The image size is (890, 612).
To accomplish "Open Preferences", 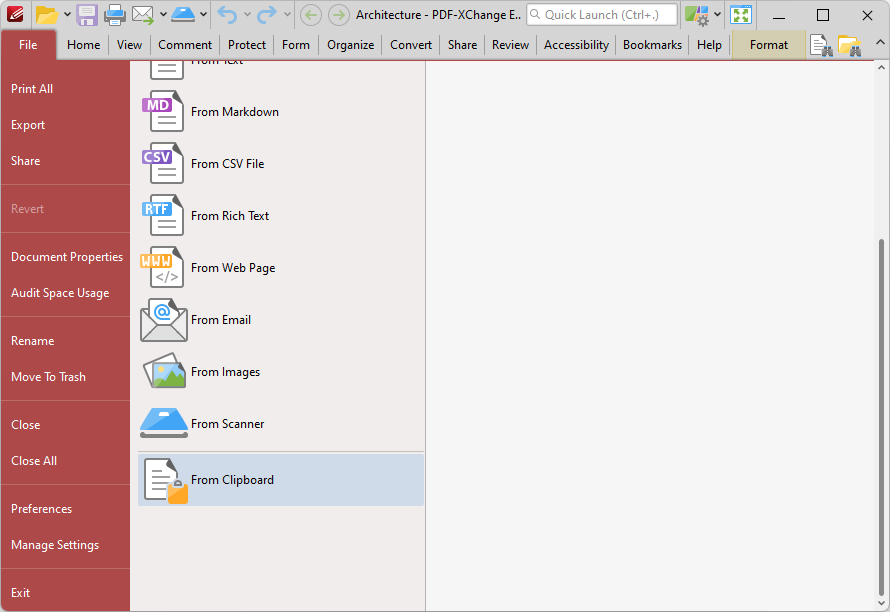I will [65, 509].
